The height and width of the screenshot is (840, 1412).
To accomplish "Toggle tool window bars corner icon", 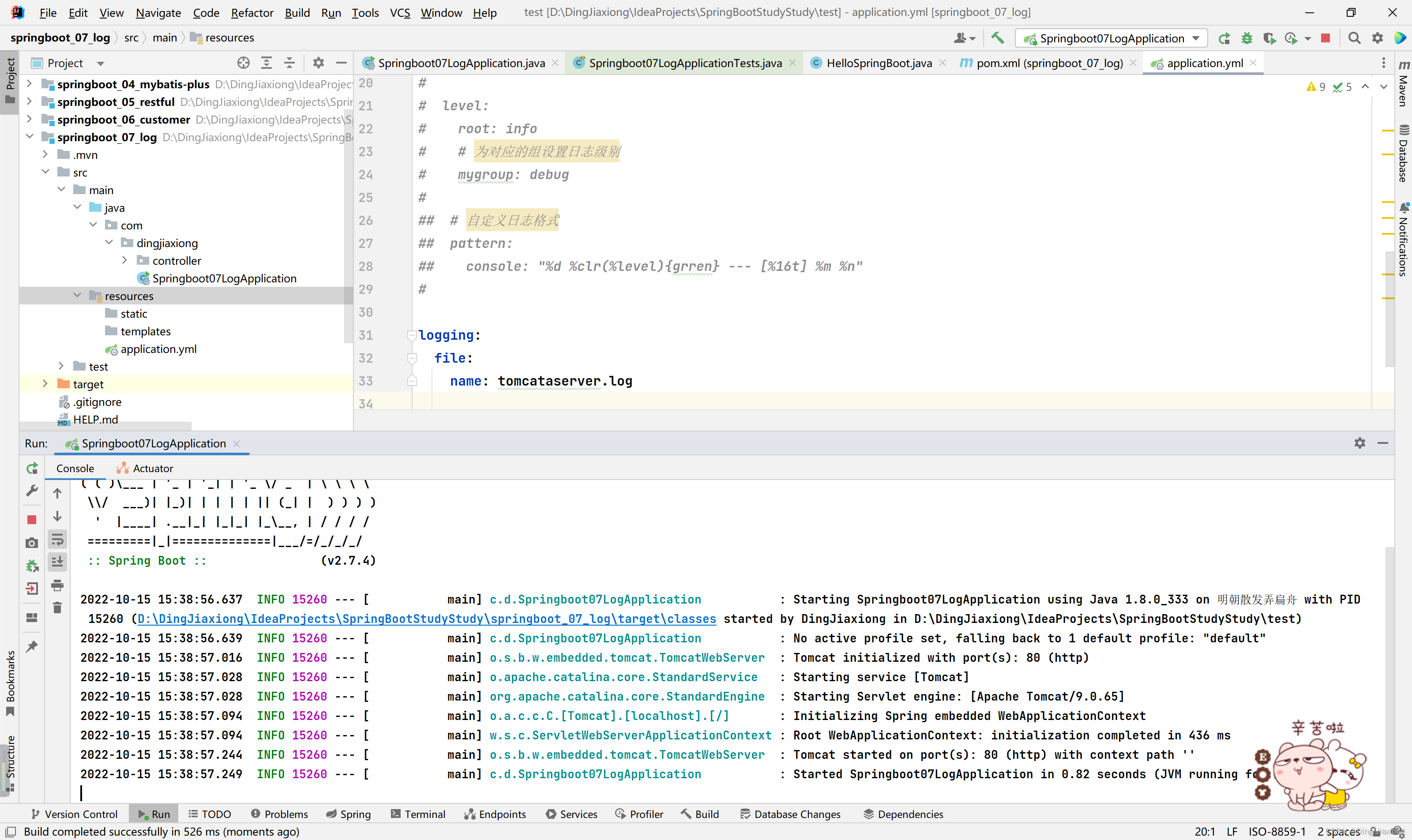I will [10, 832].
